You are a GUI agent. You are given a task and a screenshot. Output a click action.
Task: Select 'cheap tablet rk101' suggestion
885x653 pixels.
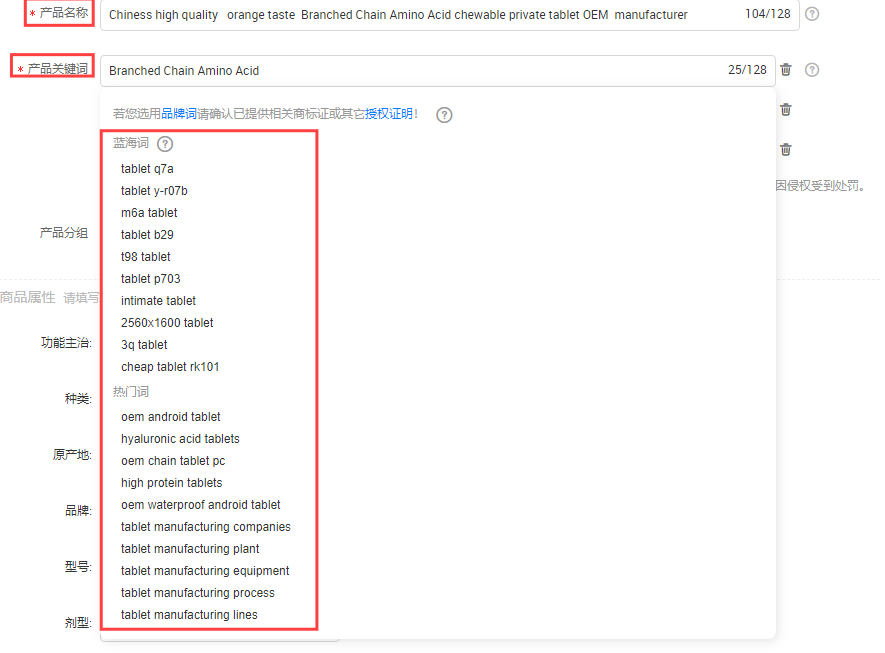(170, 367)
